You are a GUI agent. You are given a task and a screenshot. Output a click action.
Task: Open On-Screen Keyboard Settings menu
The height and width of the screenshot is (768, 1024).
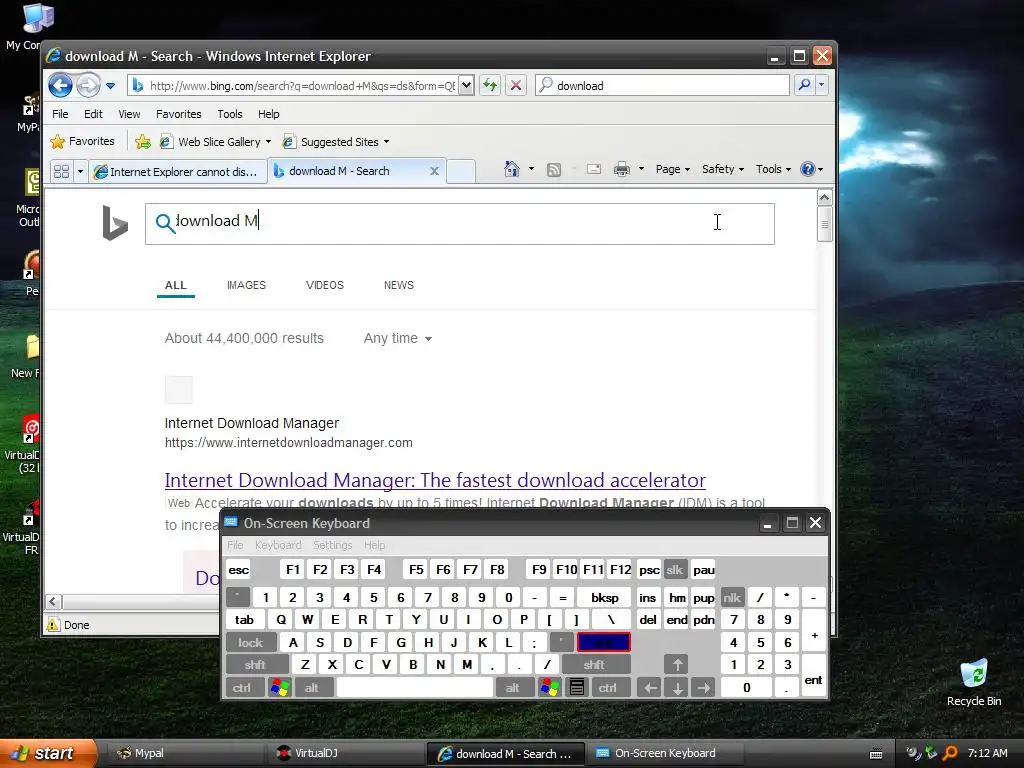332,545
